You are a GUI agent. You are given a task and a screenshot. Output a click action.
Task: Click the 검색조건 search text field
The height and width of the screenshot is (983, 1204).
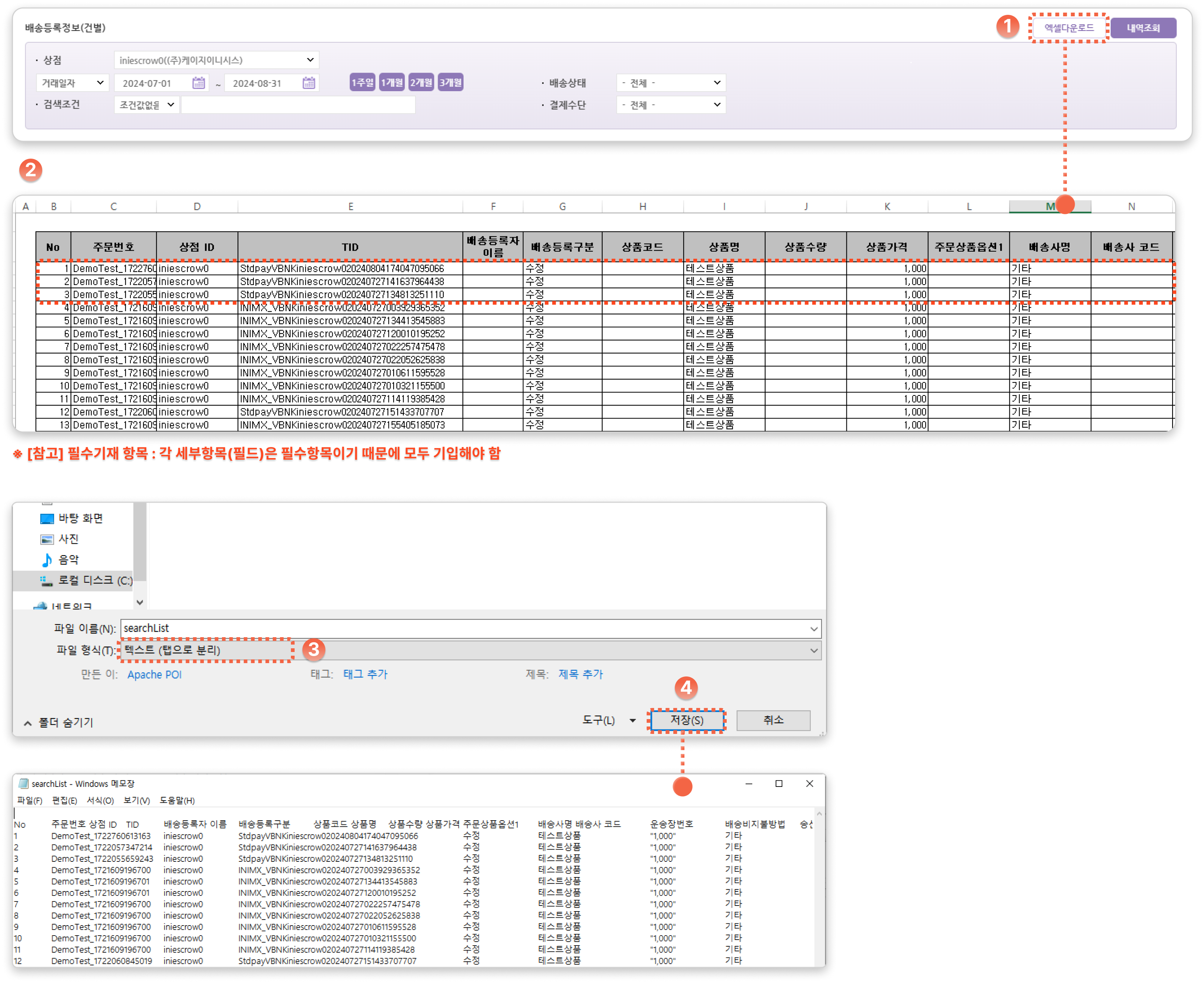(x=298, y=105)
